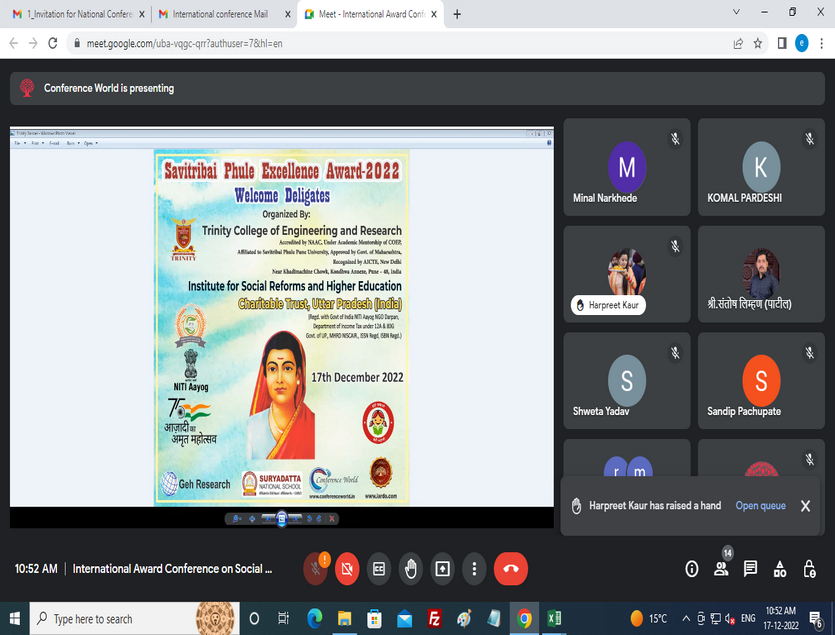Show hidden system tray icons

coord(686,618)
